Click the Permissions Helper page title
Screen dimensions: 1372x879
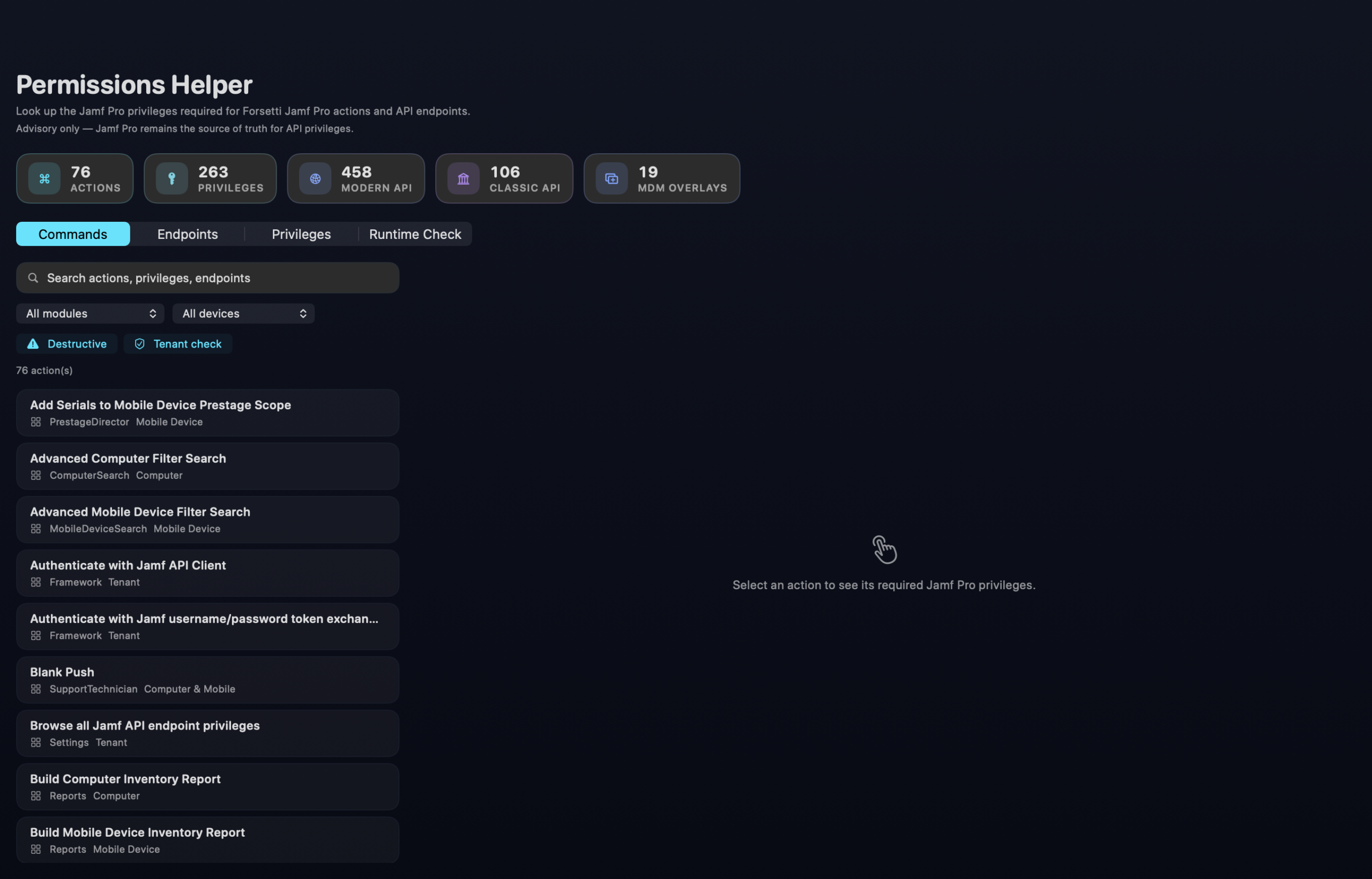tap(134, 85)
